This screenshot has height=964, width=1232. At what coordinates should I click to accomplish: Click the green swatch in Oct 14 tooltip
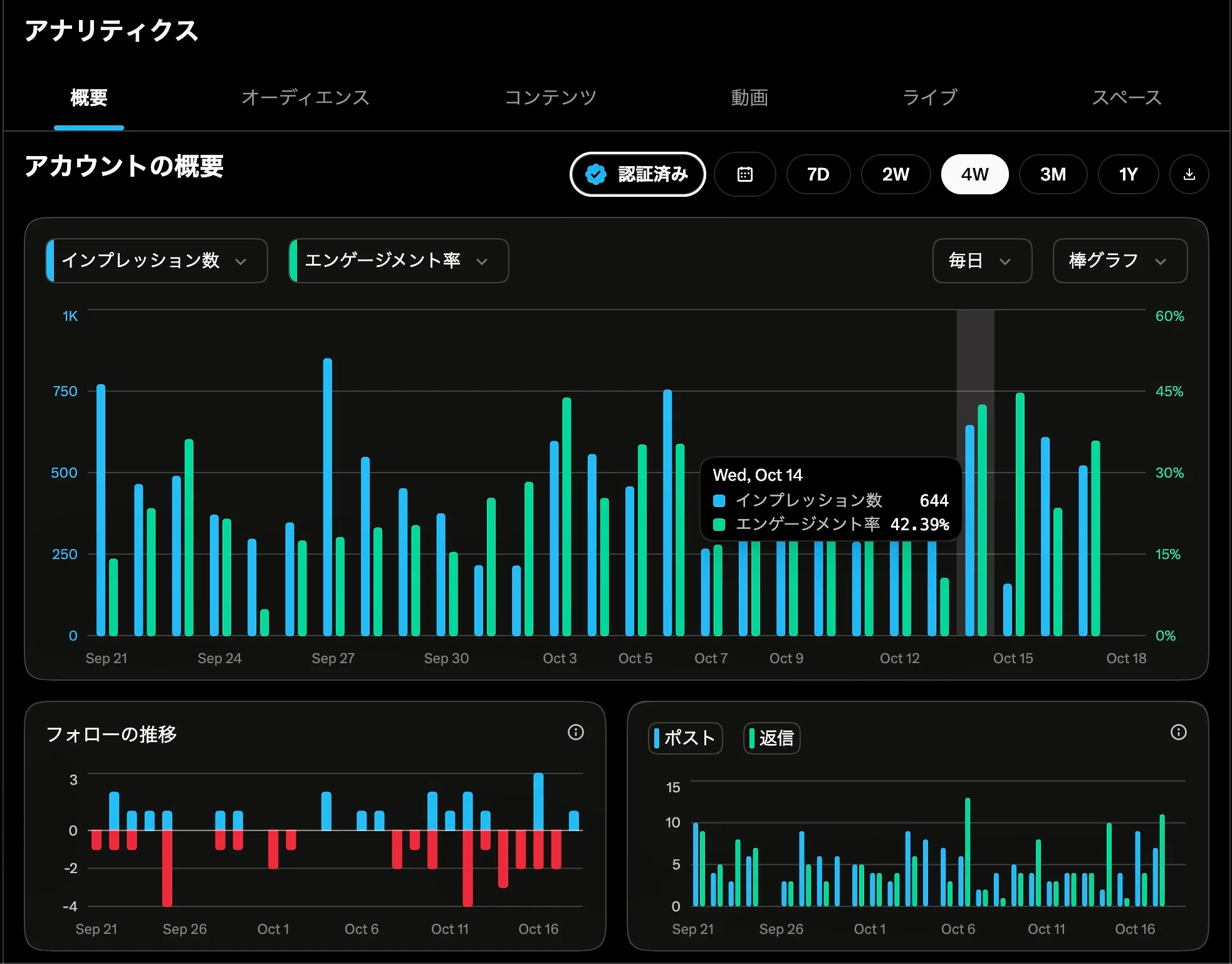pyautogui.click(x=719, y=525)
